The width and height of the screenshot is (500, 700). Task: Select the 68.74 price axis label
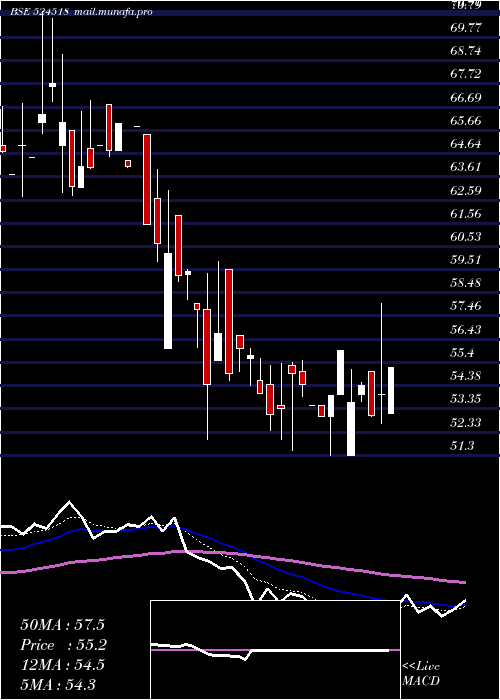466,51
